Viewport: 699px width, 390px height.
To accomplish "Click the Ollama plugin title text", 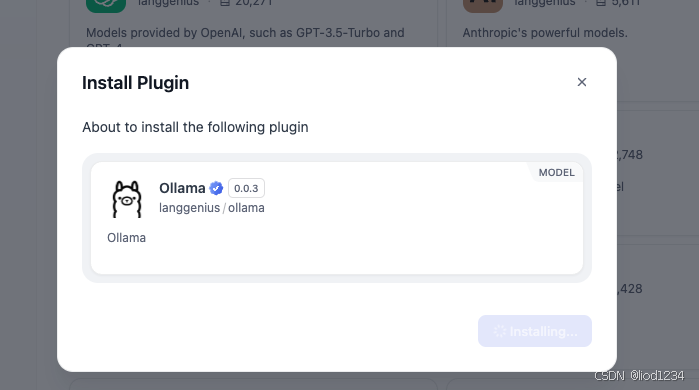I will [182, 188].
